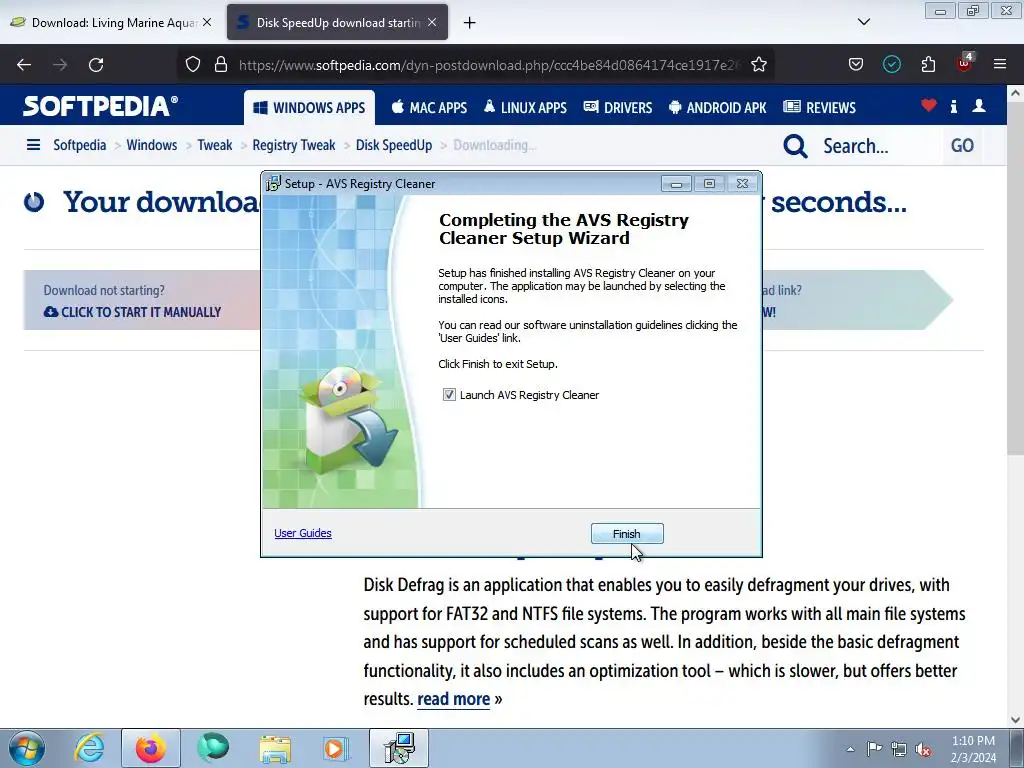Show hidden tray icons arrow
This screenshot has height=768, width=1024.
850,749
